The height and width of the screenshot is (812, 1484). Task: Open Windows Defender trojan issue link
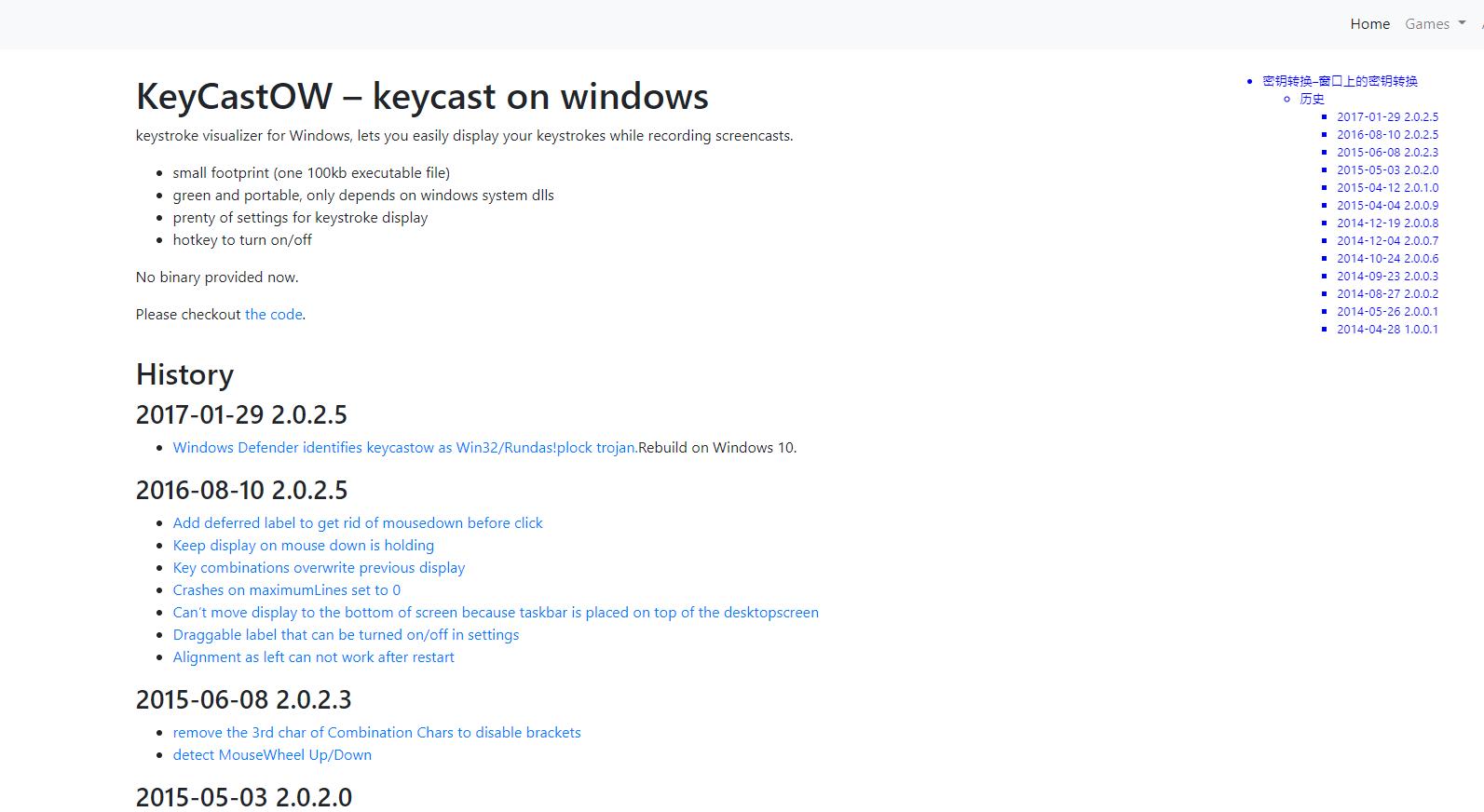[x=404, y=448]
